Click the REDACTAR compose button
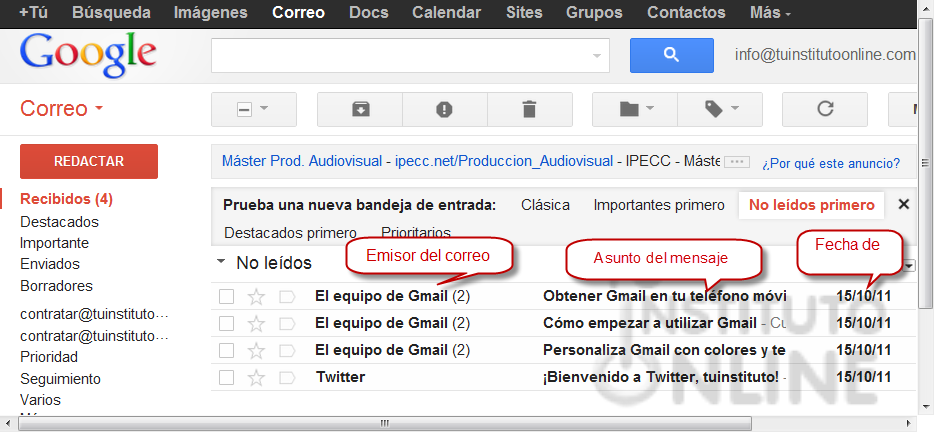 [x=89, y=161]
